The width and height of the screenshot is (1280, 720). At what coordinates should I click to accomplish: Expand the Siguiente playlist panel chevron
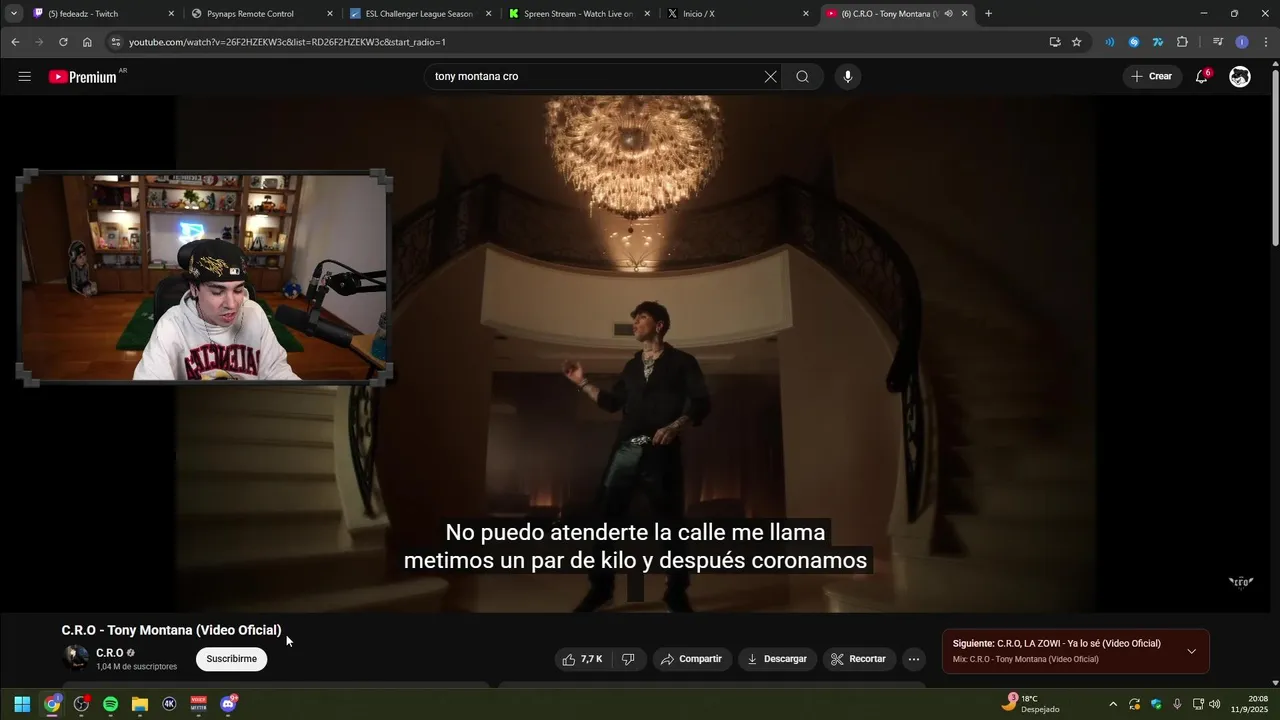pyautogui.click(x=1191, y=651)
